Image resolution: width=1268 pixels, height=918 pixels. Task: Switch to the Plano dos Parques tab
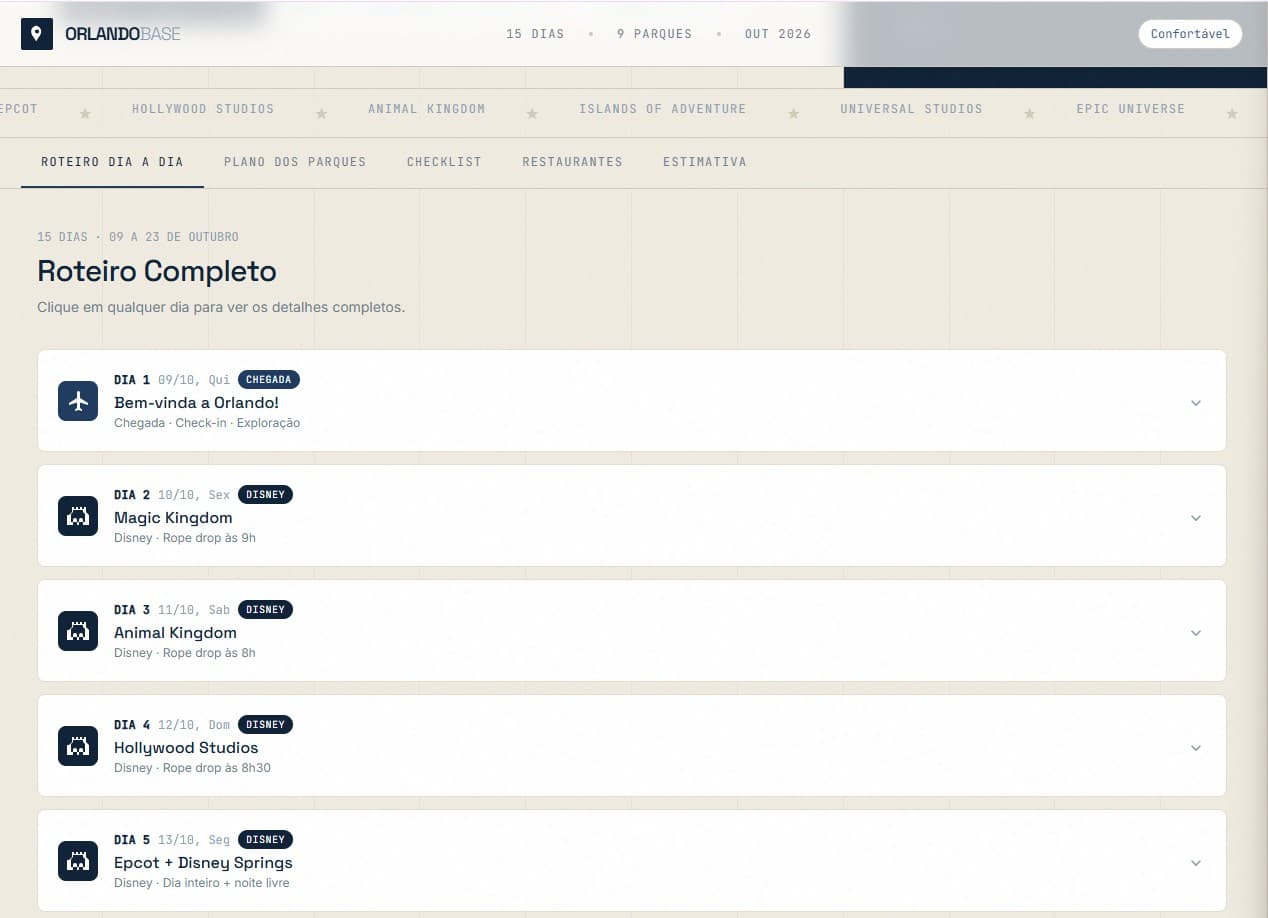coord(295,162)
